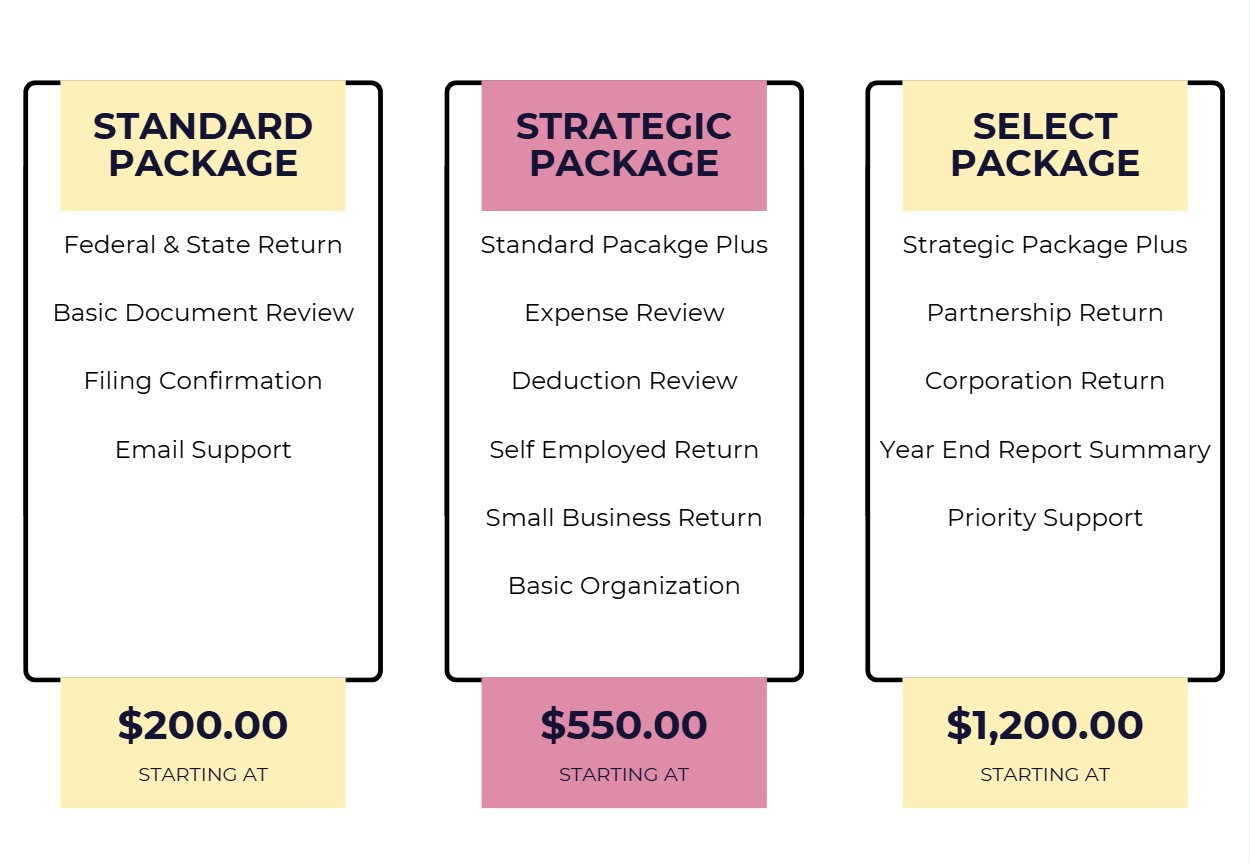Click Deduction Review item
1250x864 pixels.
click(624, 381)
